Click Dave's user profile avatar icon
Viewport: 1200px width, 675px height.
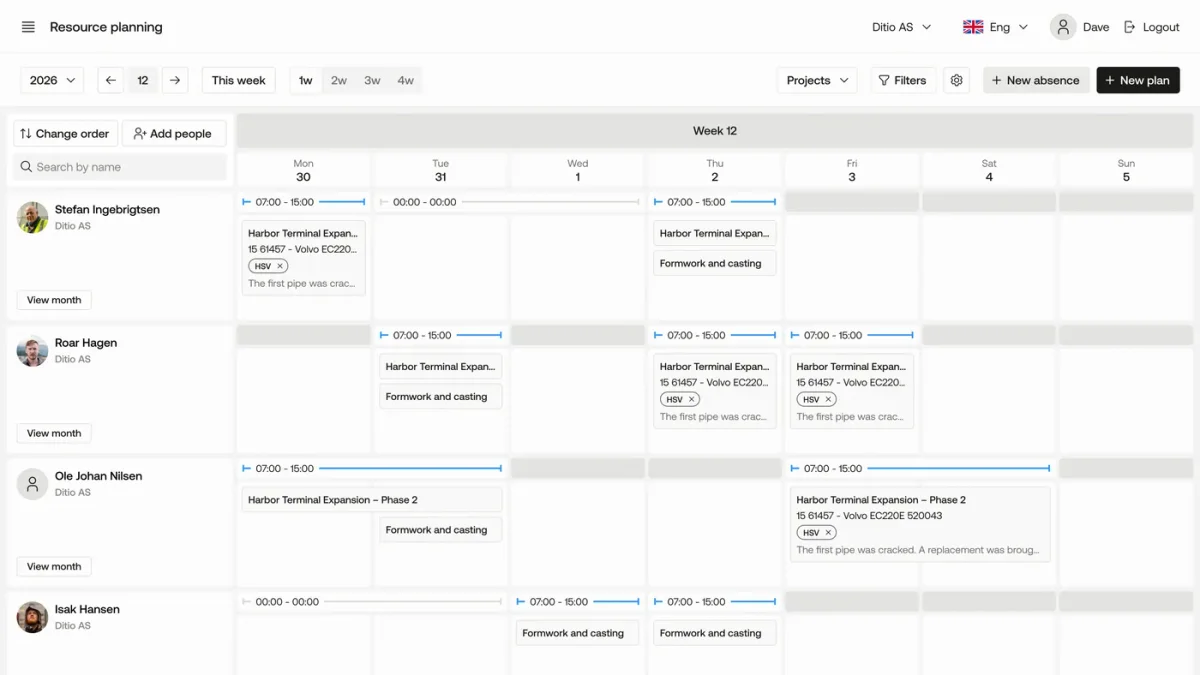[x=1063, y=27]
